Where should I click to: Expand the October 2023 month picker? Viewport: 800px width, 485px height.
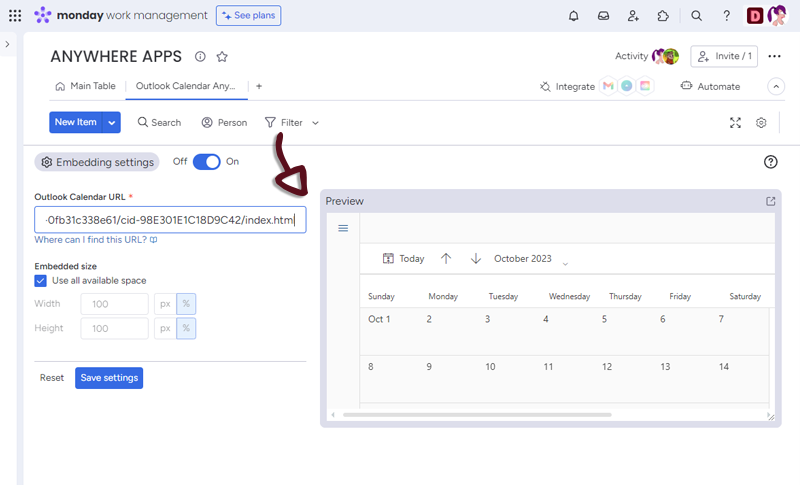click(565, 263)
